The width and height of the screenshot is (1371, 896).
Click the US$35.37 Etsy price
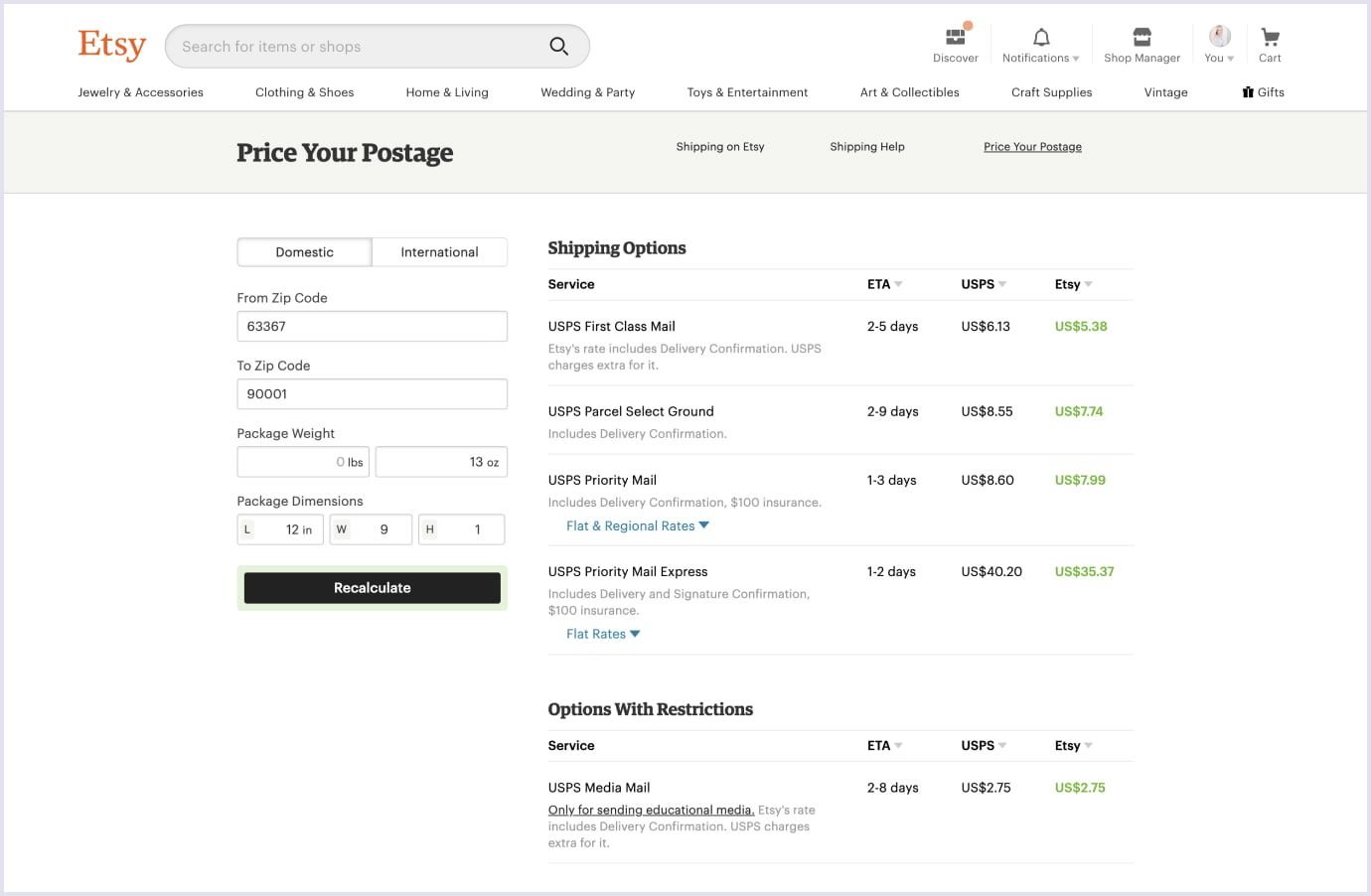click(1084, 572)
